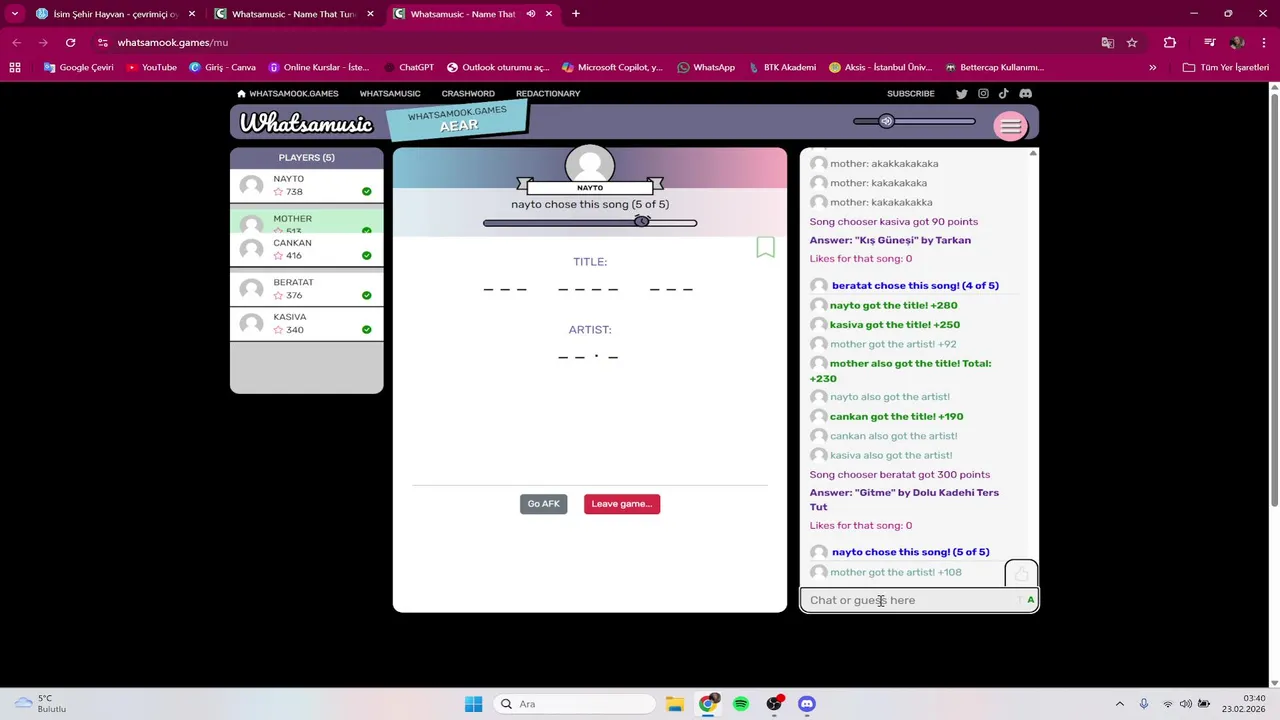1280x720 pixels.
Task: Open the pink hamburger game menu
Action: (1010, 126)
